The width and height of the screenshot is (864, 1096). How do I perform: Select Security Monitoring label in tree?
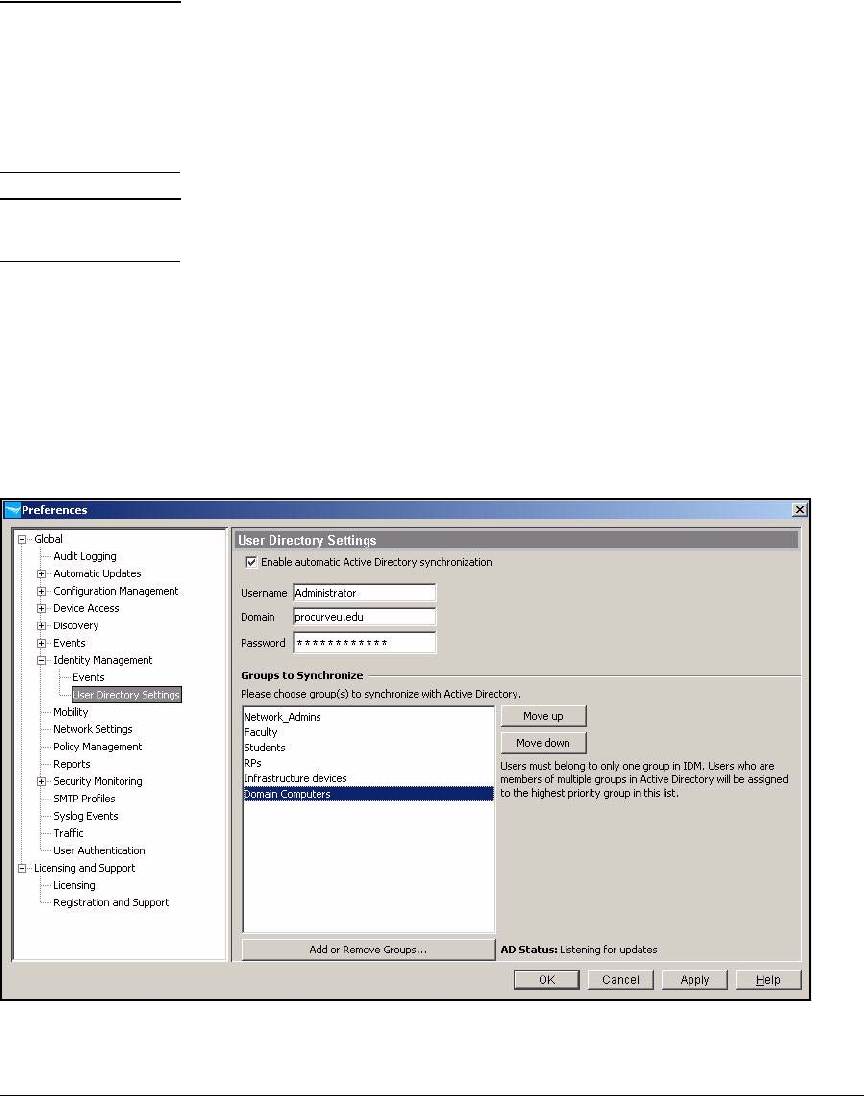[97, 781]
